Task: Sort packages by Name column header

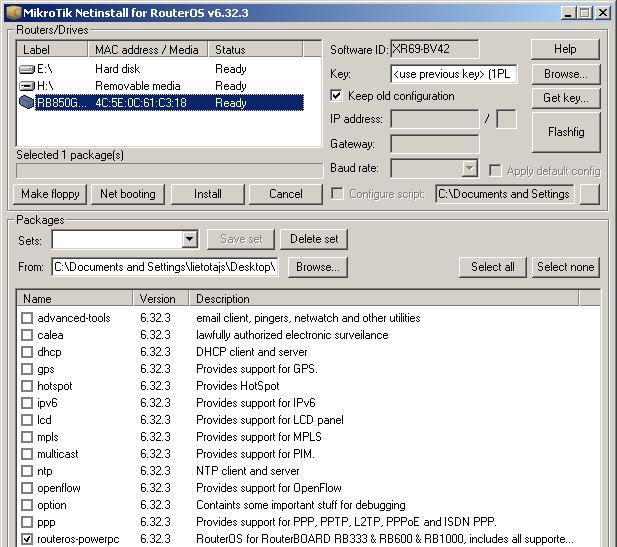Action: coord(74,299)
